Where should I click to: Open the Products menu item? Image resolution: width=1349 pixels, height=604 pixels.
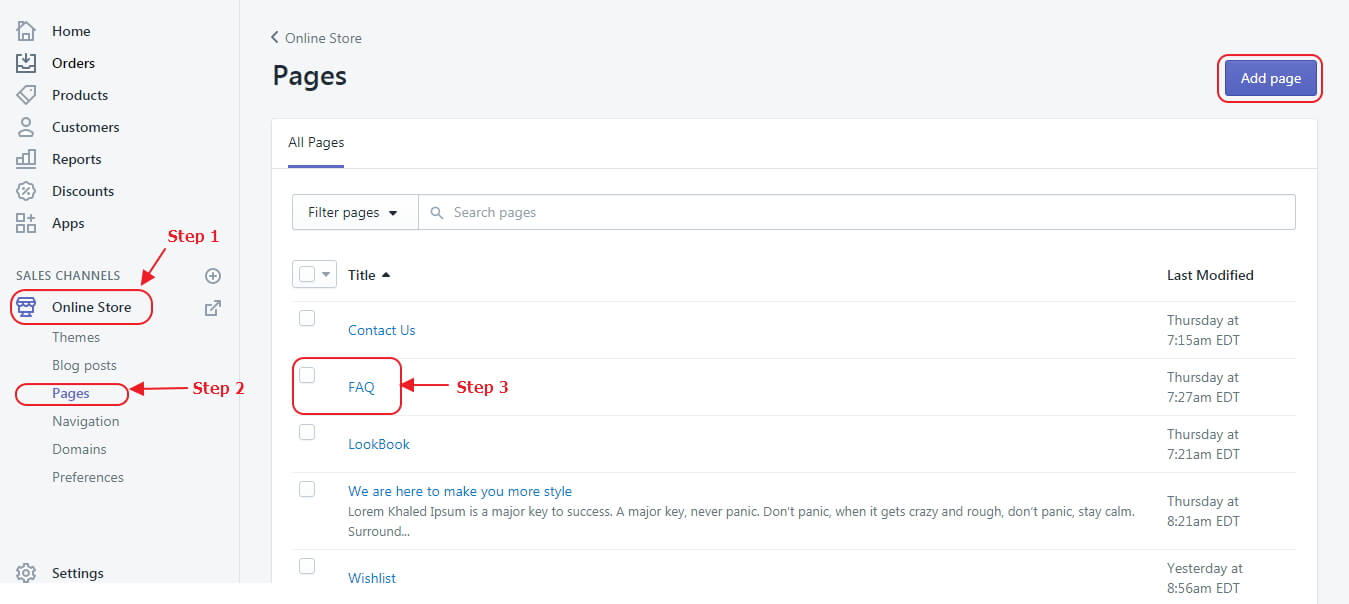pos(80,95)
